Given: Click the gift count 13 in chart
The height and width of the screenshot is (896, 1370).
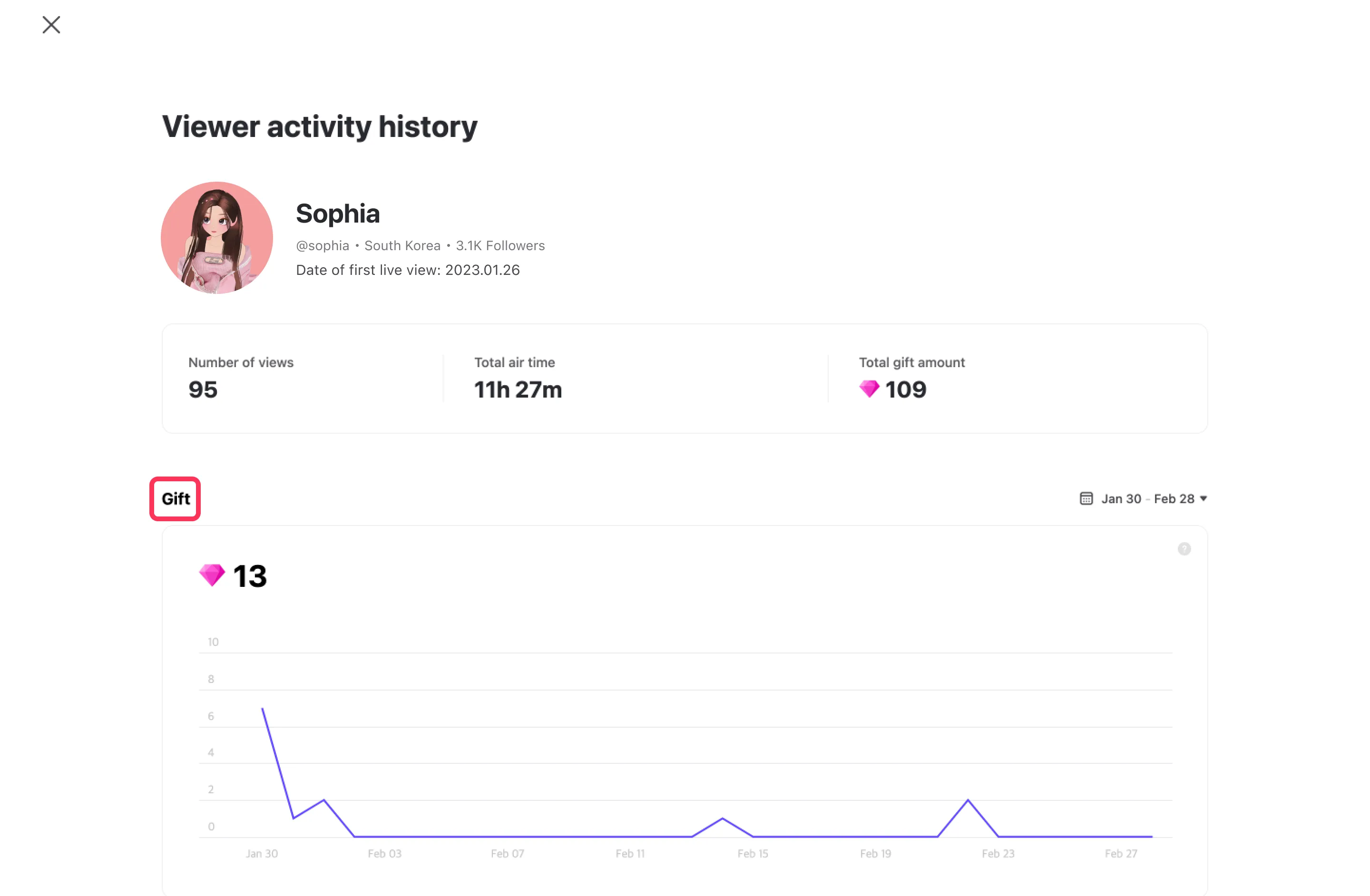Looking at the screenshot, I should pos(250,576).
